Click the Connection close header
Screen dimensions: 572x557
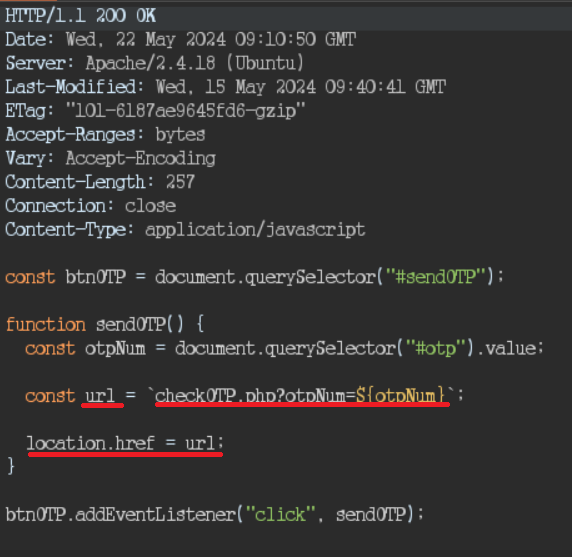point(90,206)
